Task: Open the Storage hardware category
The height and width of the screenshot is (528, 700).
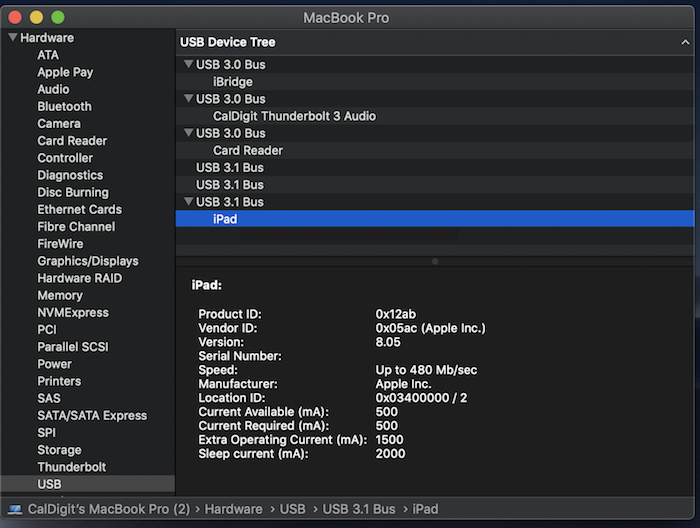Action: coord(59,450)
